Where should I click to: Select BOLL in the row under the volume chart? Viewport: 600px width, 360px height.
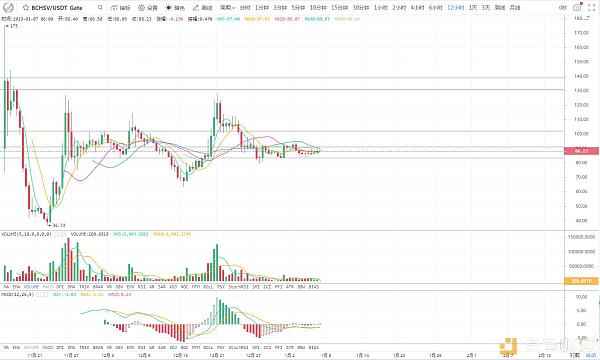click(208, 287)
